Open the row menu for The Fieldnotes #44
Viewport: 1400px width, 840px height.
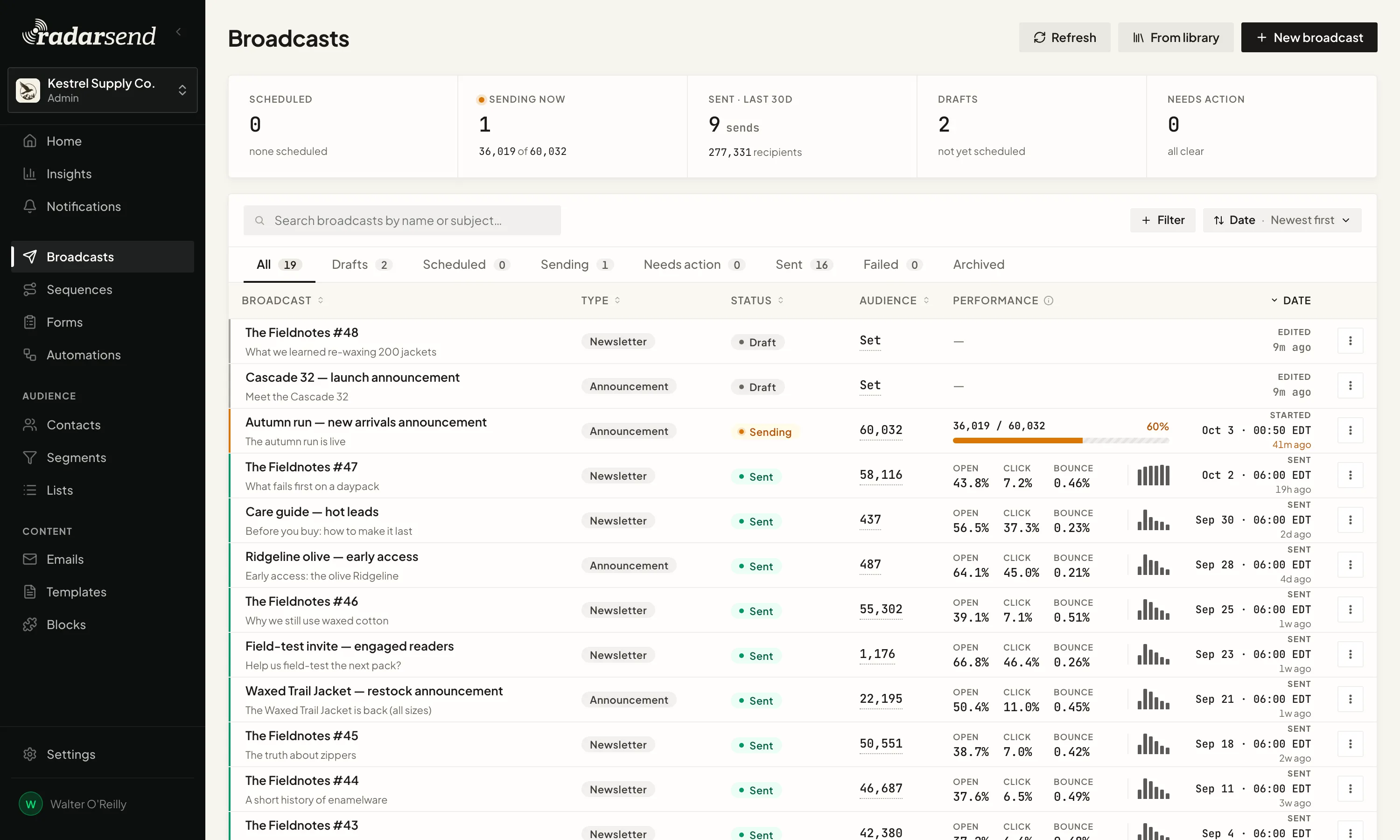(1350, 789)
